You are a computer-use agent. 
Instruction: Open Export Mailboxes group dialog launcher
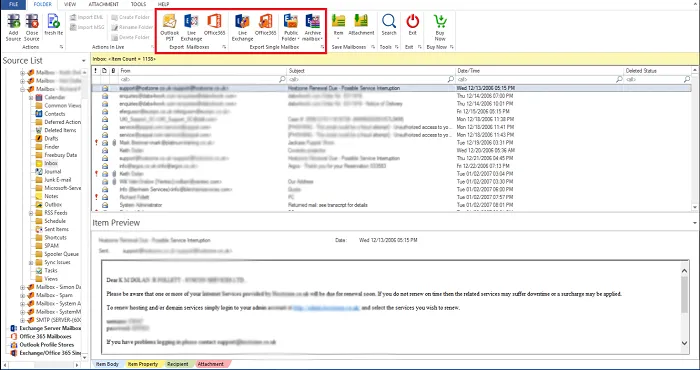click(224, 47)
